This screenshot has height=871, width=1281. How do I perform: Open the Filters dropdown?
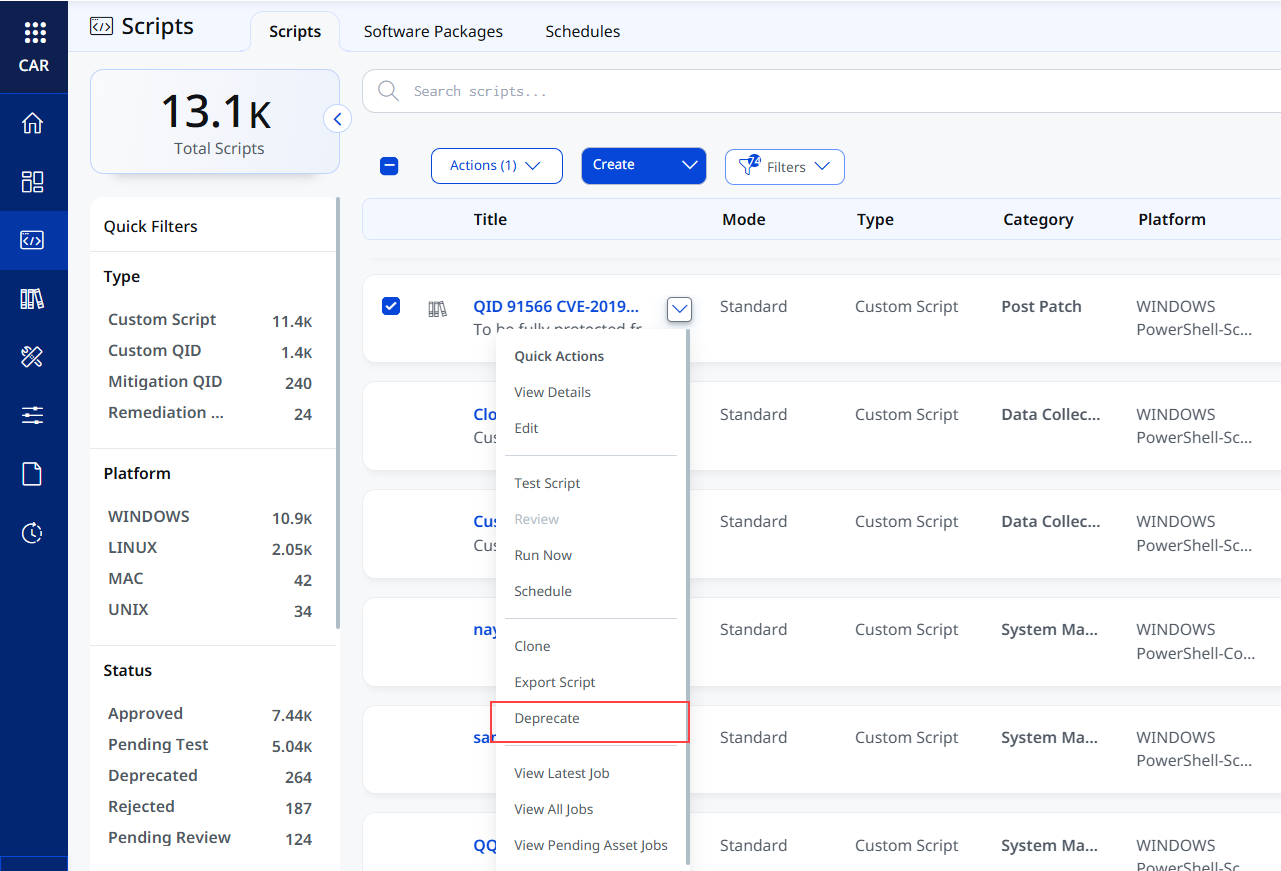tap(785, 167)
